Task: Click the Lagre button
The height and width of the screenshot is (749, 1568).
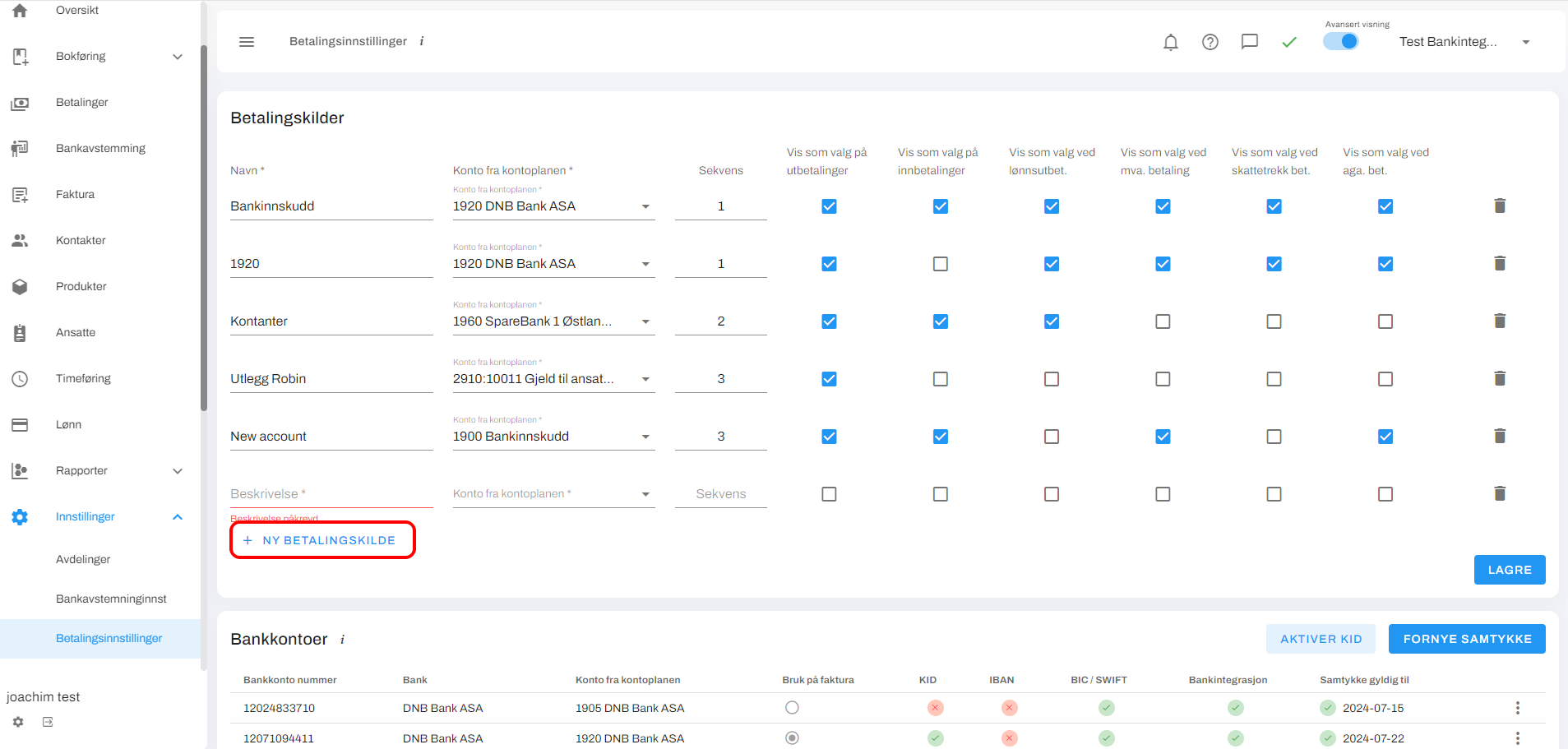Action: point(1510,570)
